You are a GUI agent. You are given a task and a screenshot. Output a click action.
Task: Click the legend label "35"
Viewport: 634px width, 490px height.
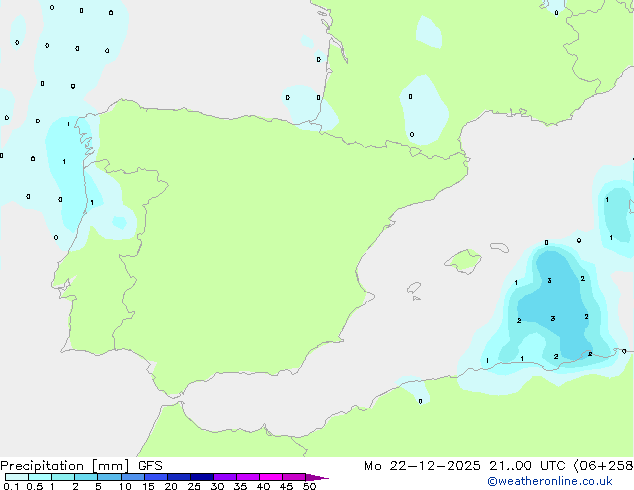(x=240, y=486)
